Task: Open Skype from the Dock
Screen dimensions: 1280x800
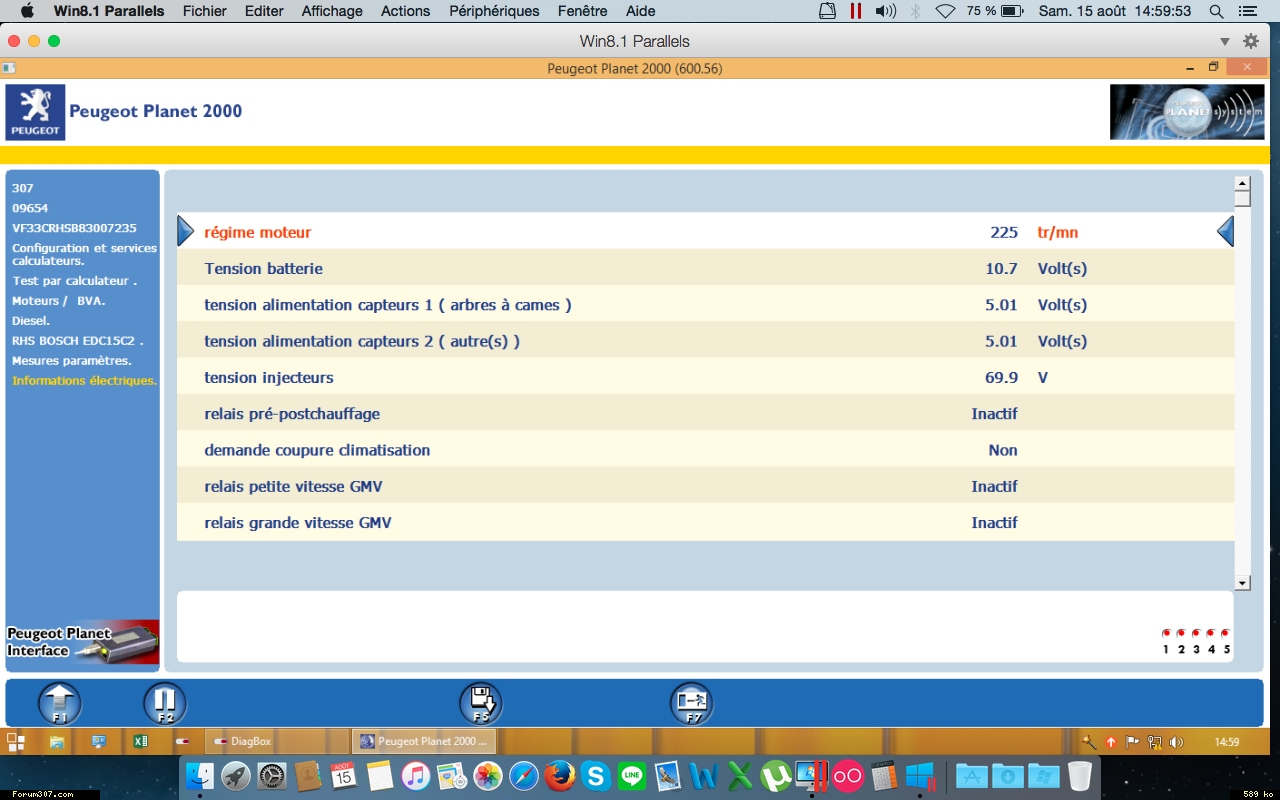Action: coord(596,776)
